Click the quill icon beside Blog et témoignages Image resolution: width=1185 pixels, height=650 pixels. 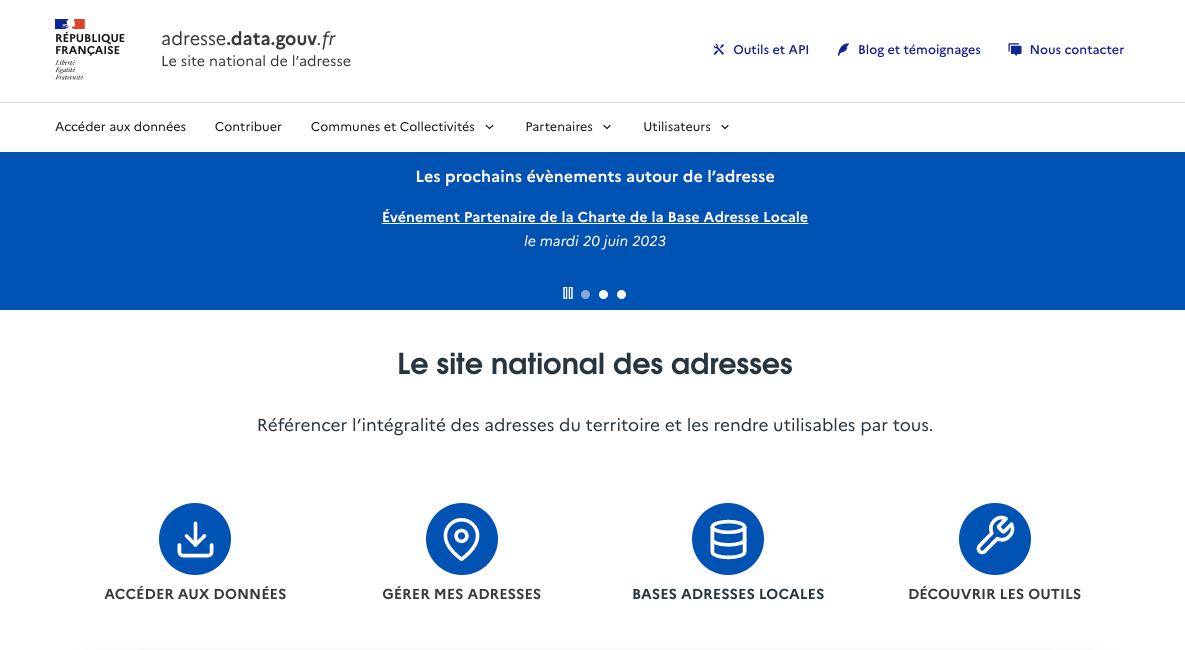coord(843,50)
